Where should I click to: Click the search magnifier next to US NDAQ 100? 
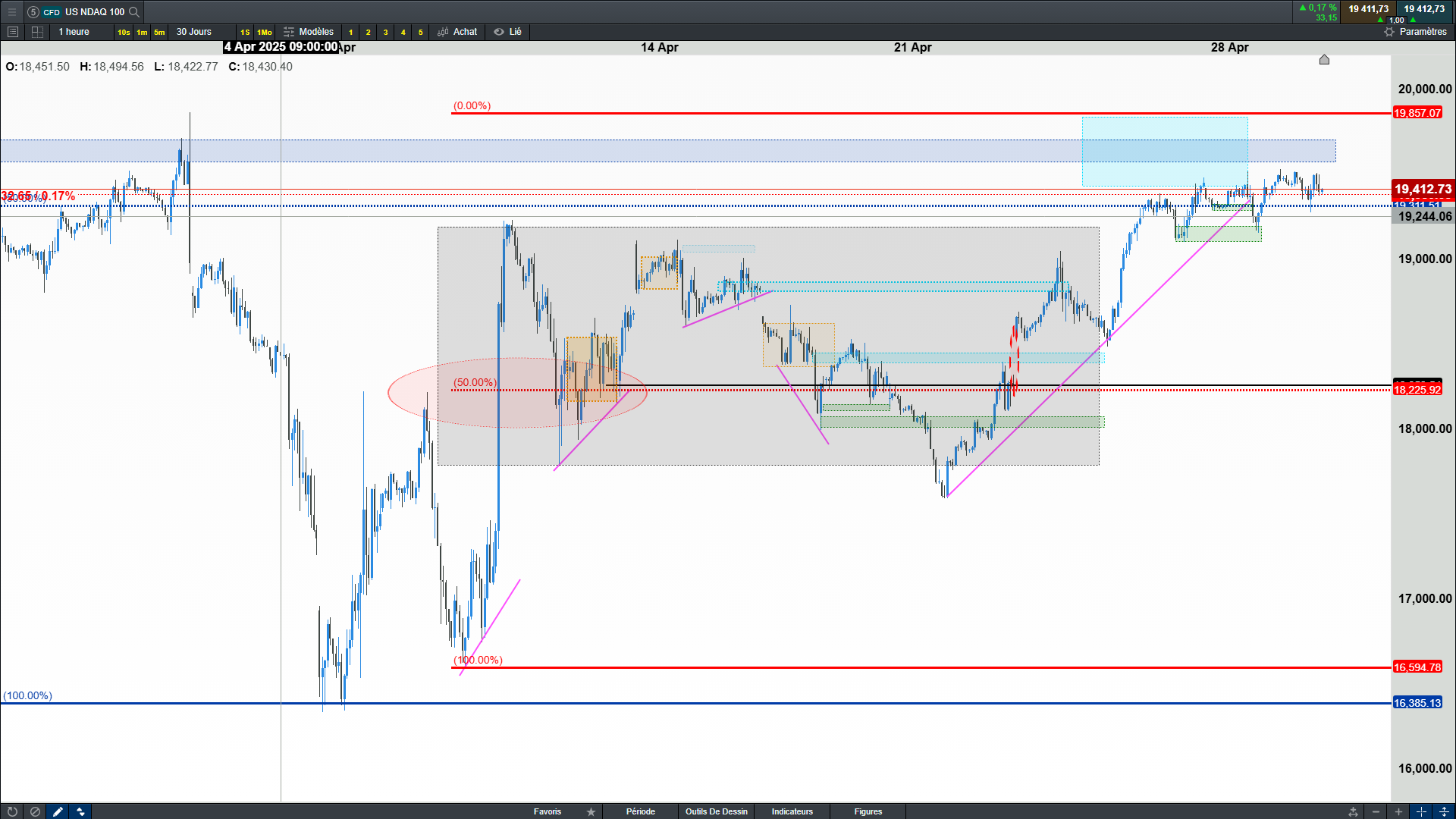tap(134, 11)
